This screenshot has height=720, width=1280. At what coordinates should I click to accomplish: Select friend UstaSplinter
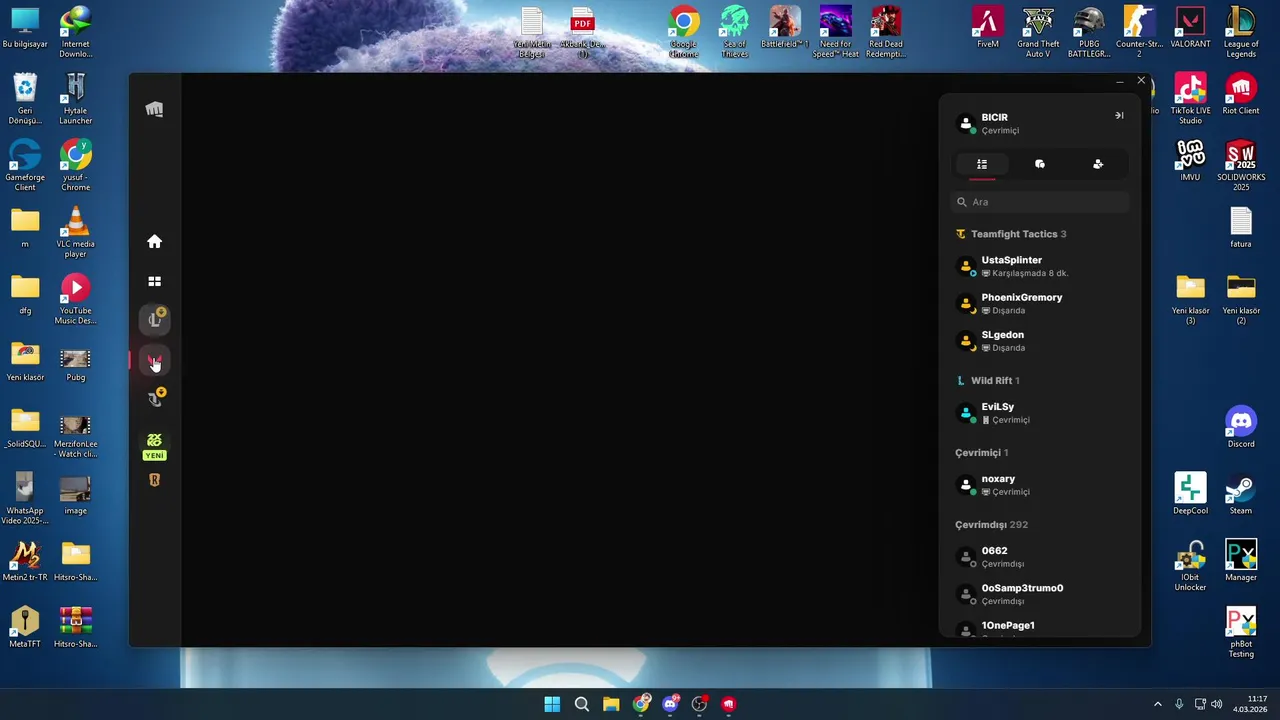click(x=1040, y=266)
